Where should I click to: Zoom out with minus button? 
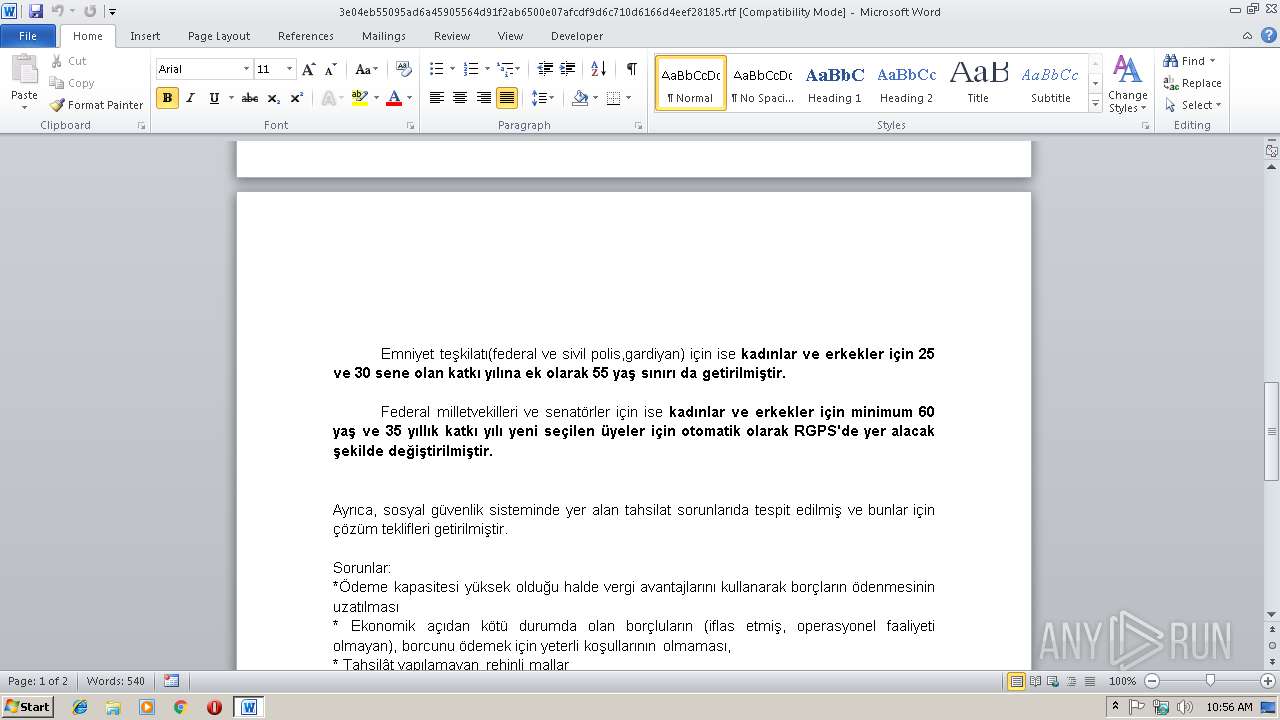[x=1151, y=681]
